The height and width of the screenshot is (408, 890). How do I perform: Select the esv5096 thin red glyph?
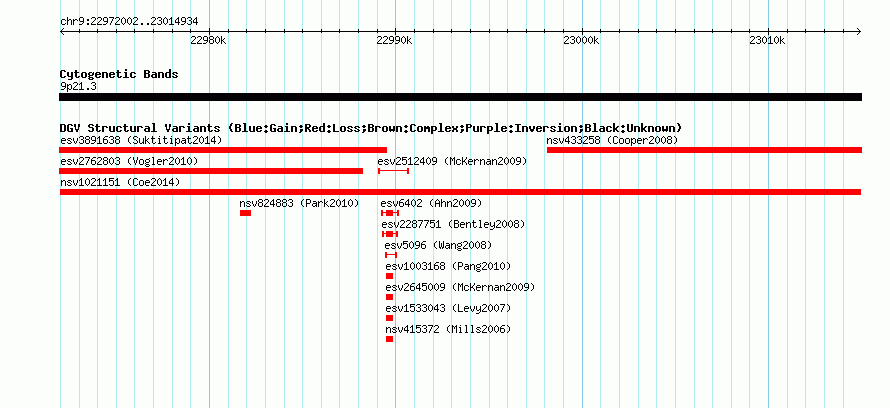(x=391, y=255)
